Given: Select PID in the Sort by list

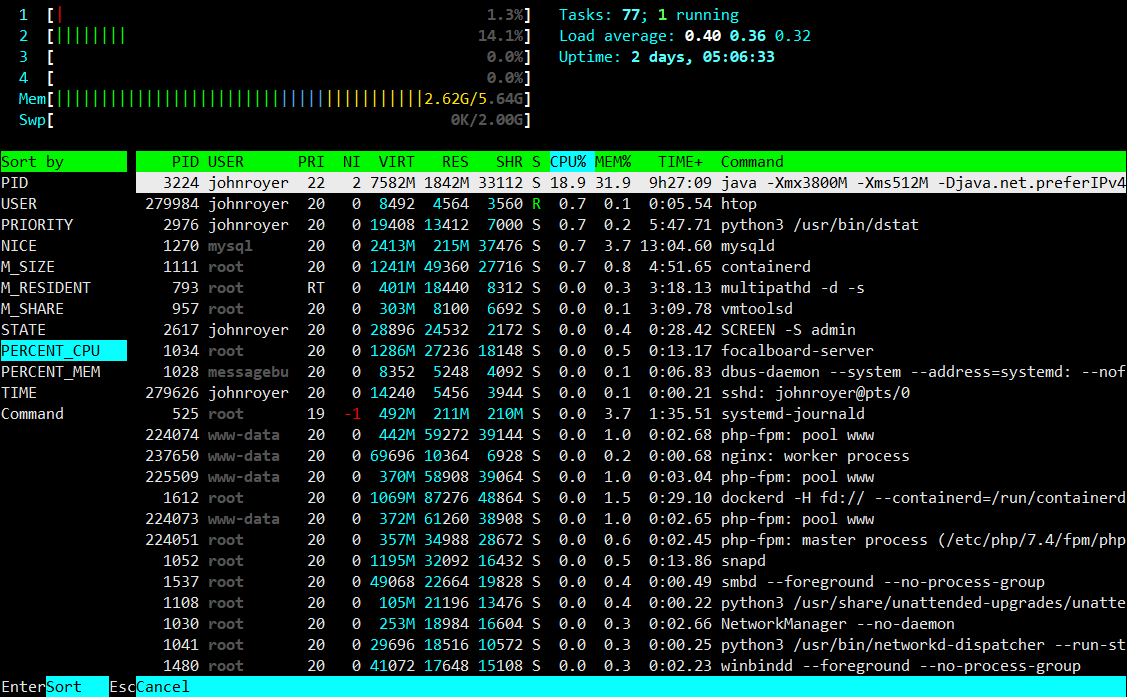Looking at the screenshot, I should click(x=63, y=183).
